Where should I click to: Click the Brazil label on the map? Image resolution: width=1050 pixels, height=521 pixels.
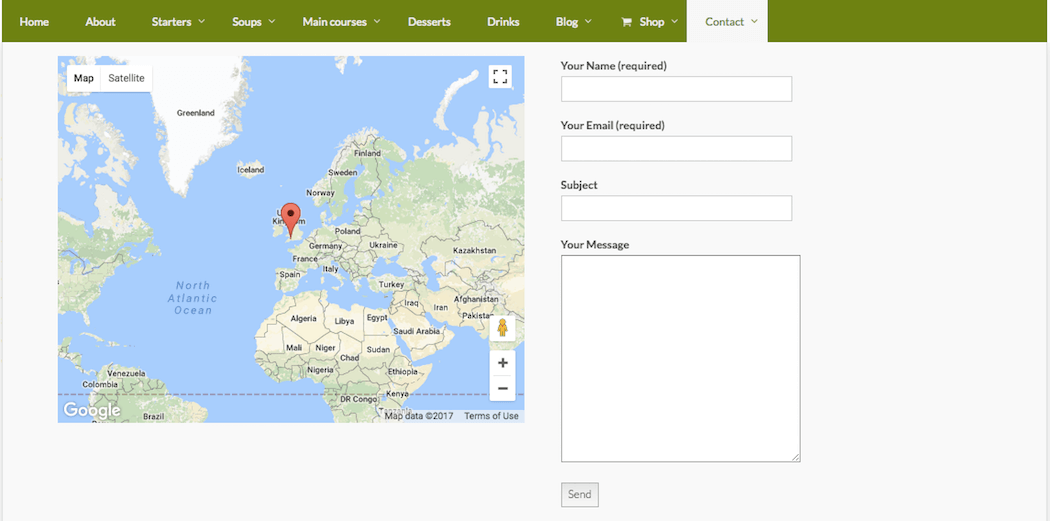(x=153, y=416)
